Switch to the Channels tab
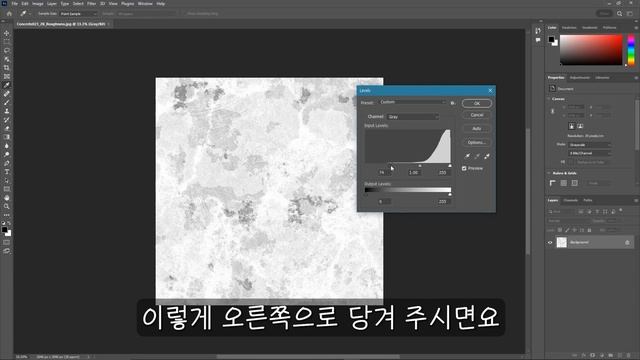640x360 pixels. click(x=571, y=200)
